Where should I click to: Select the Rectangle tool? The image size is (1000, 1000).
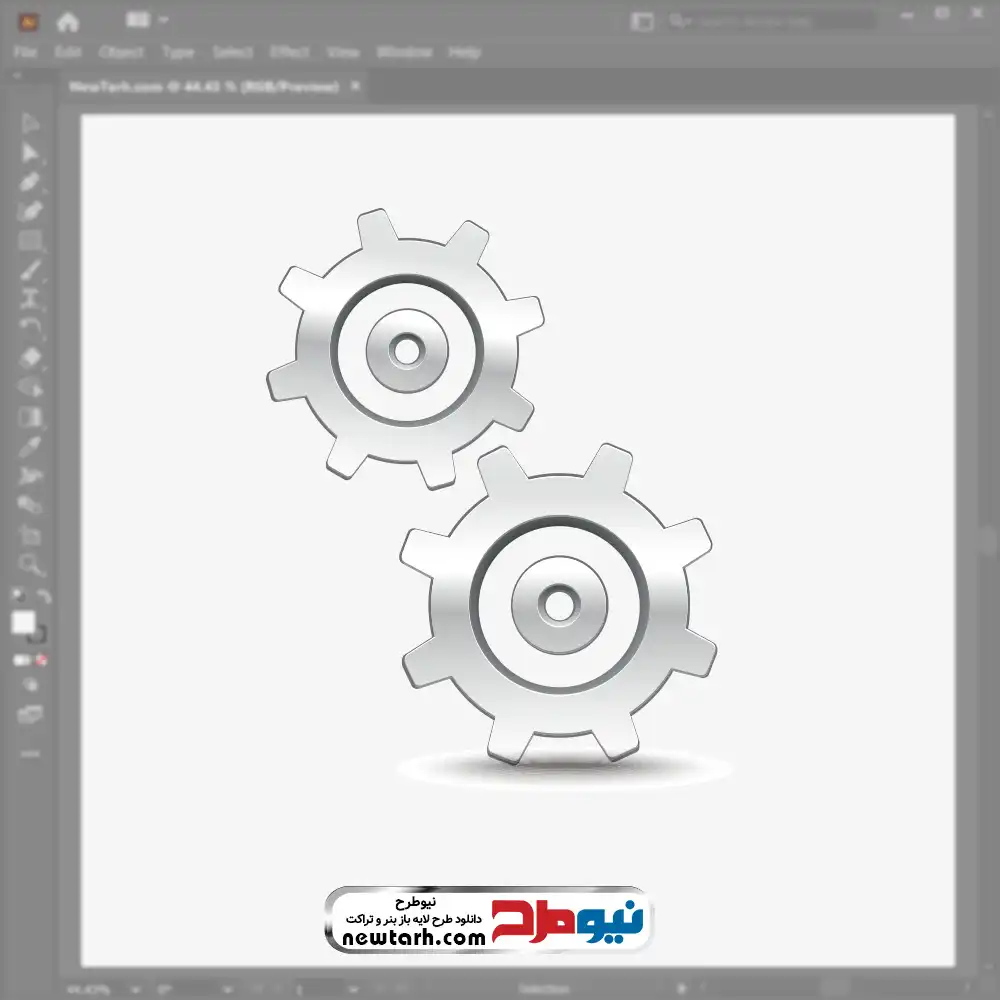(30, 241)
